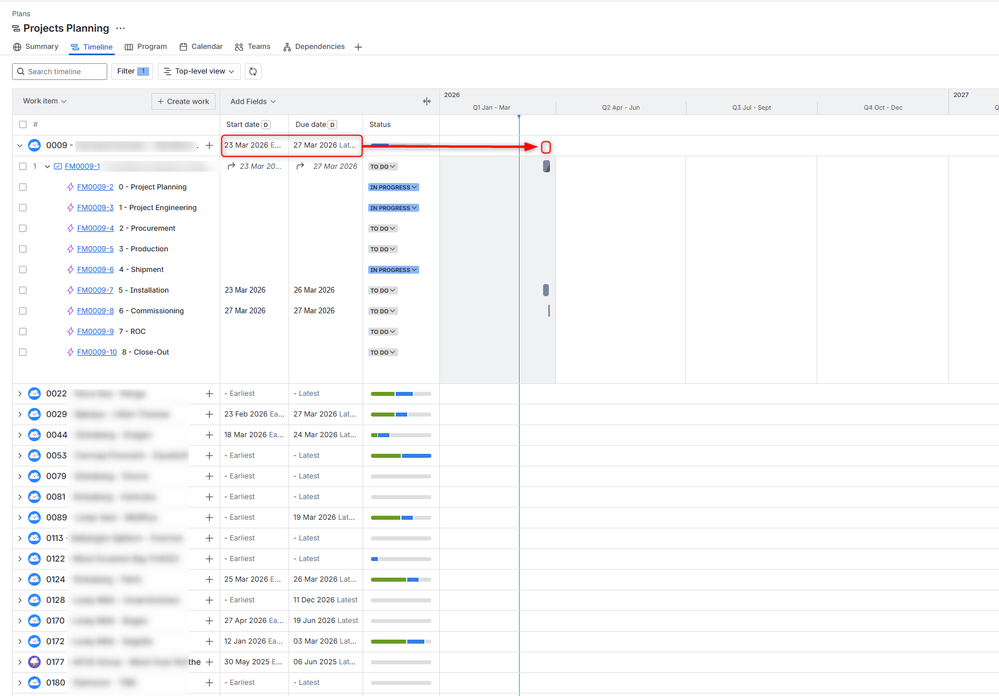Click the plus icon in the 0022 row
Image resolution: width=999 pixels, height=696 pixels.
coord(209,394)
